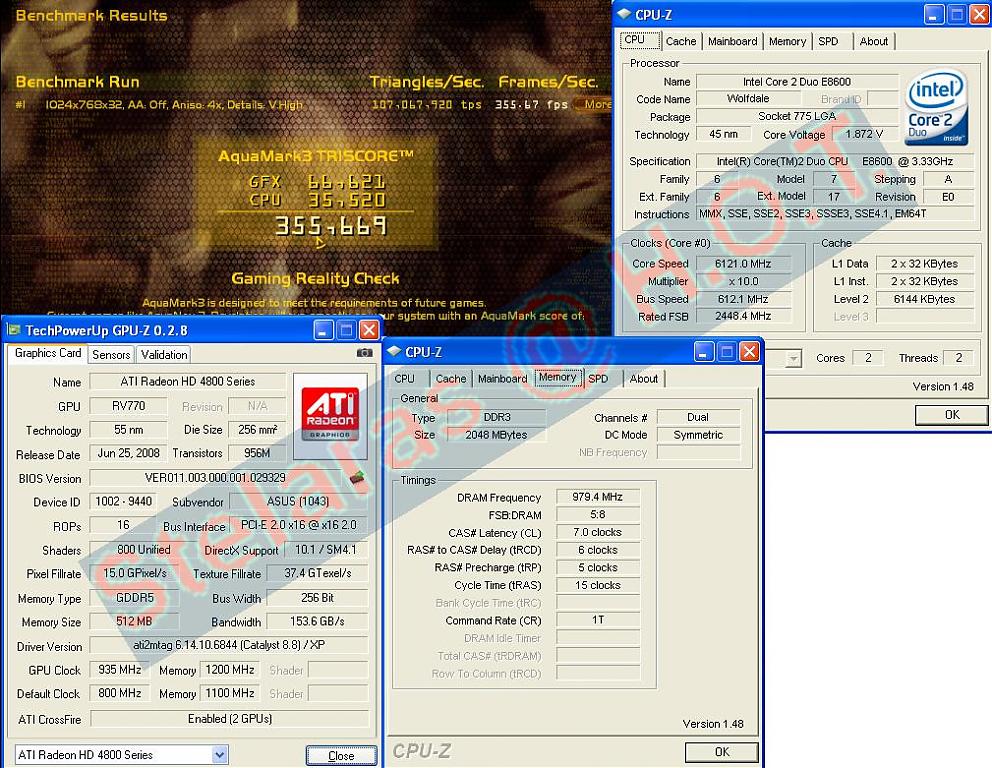Open the Mainboard tab in the CPU-Z Memory window

(503, 379)
